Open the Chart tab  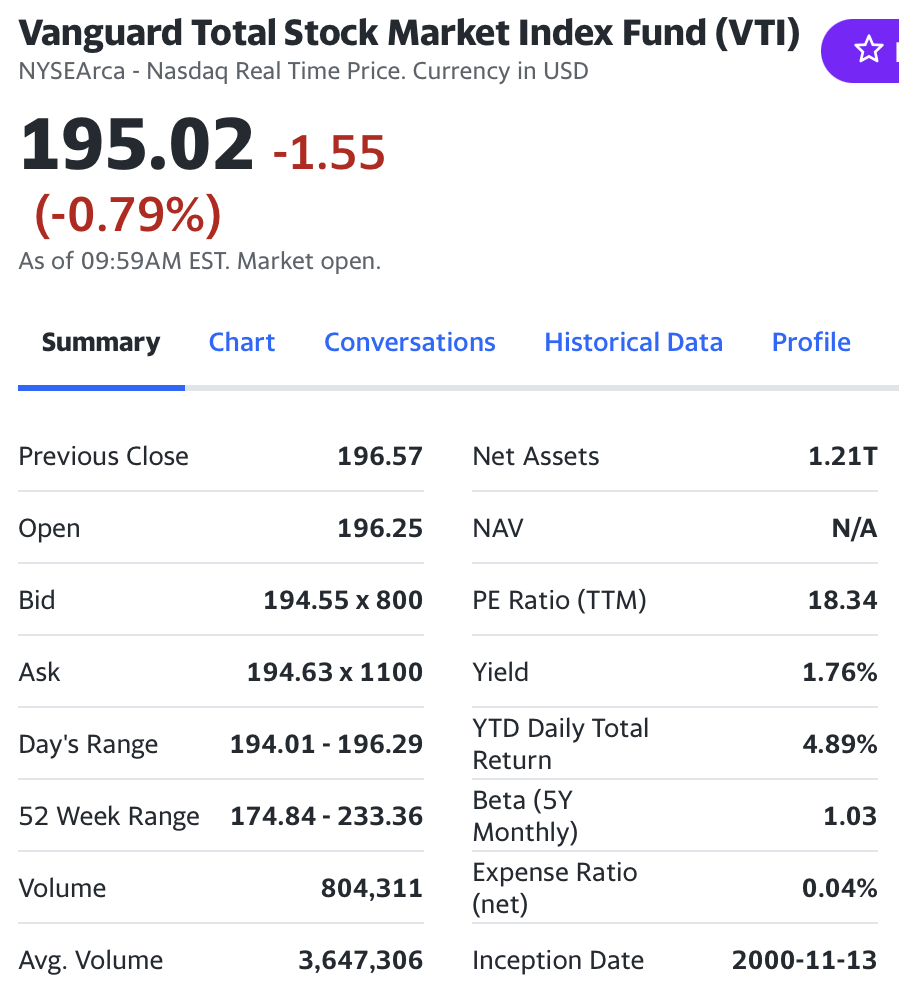pyautogui.click(x=242, y=342)
